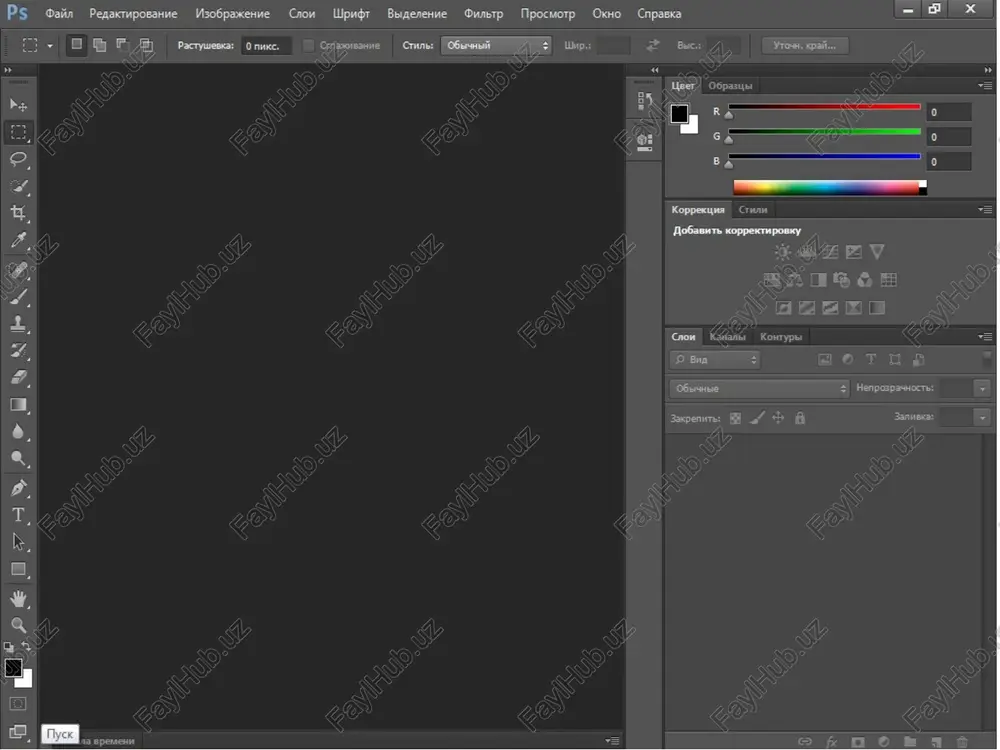Toggle Quick Mask mode
1000x750 pixels.
pos(18,703)
